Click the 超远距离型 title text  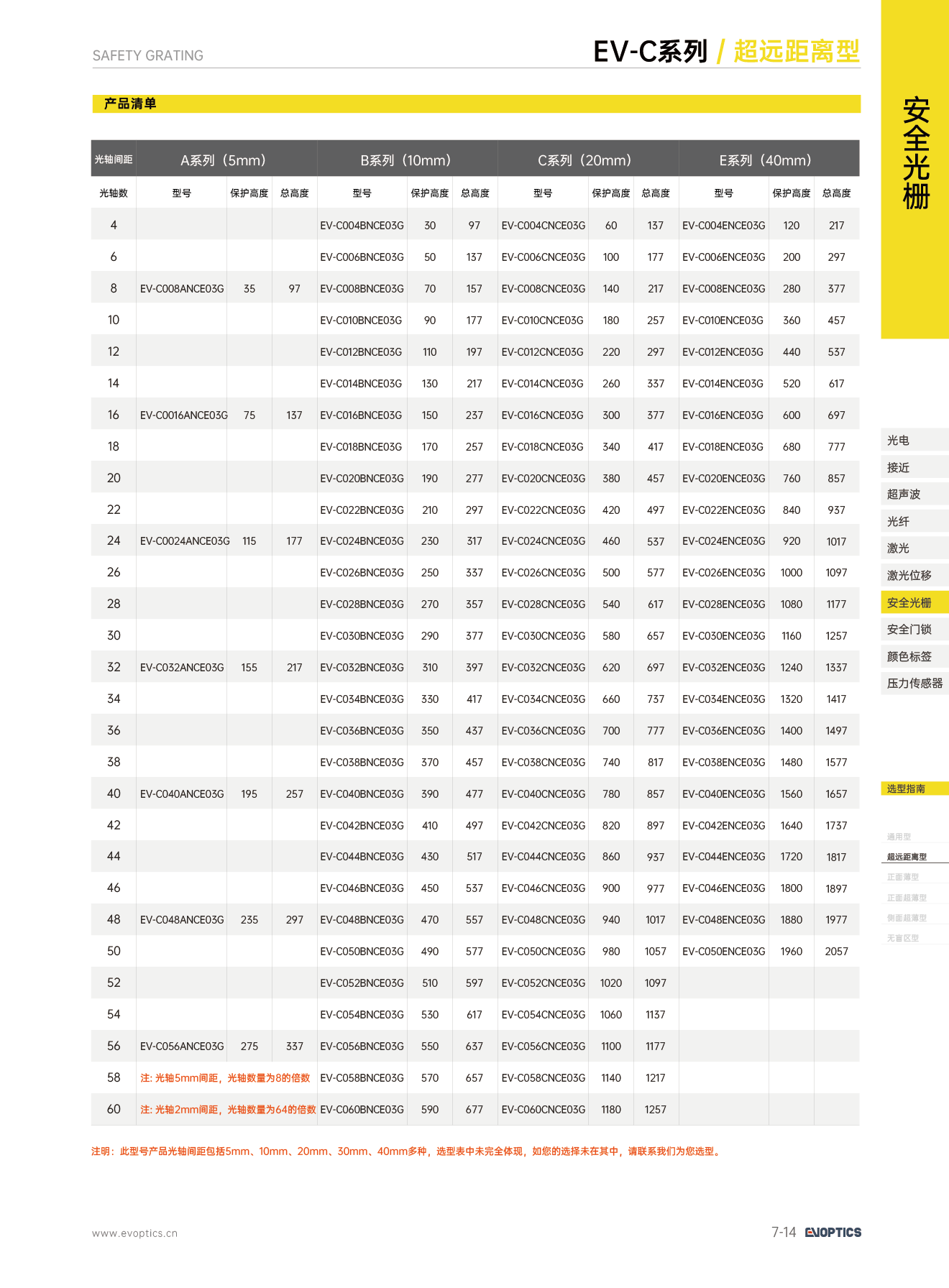[x=797, y=52]
